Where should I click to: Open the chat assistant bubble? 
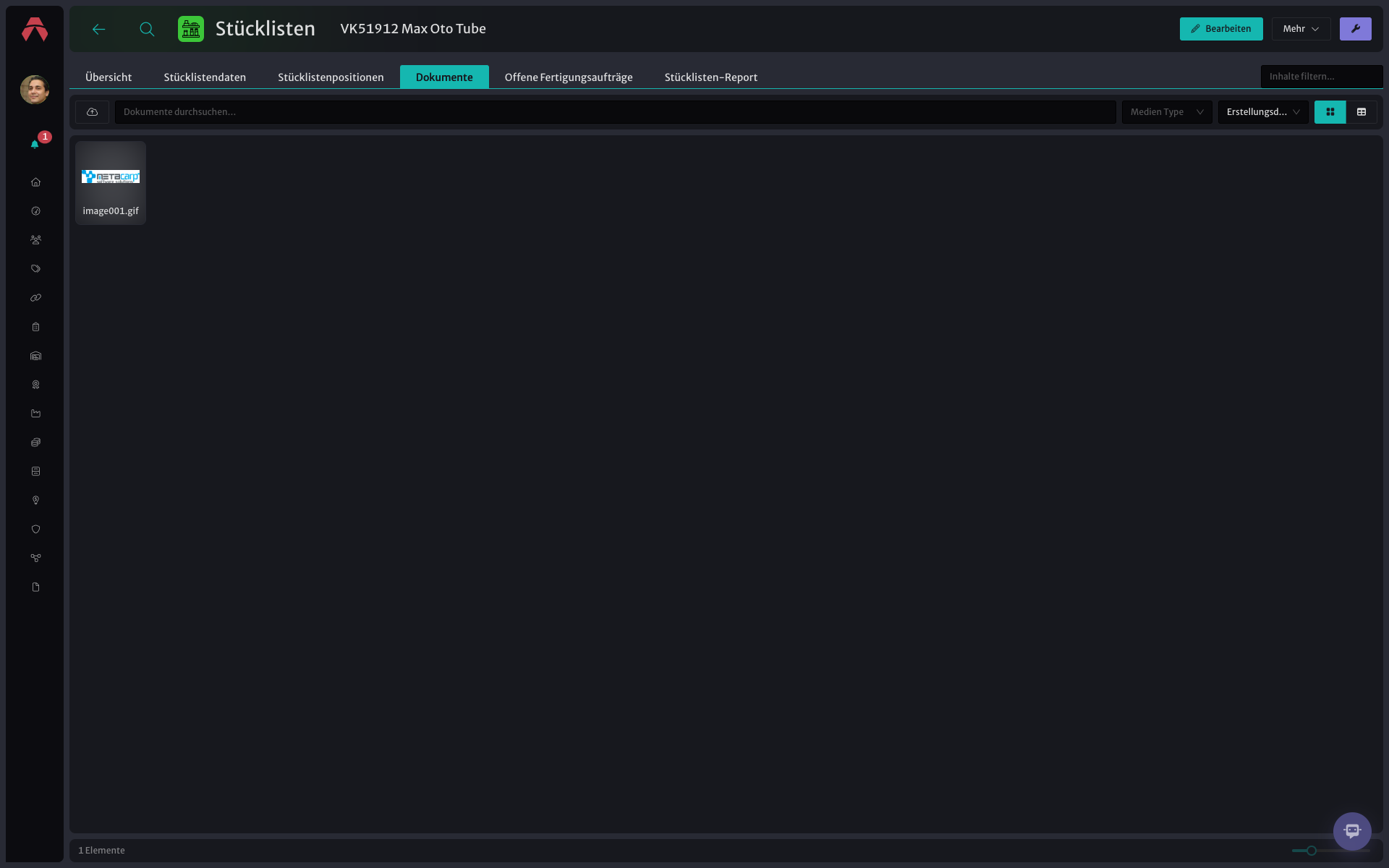coord(1352,831)
